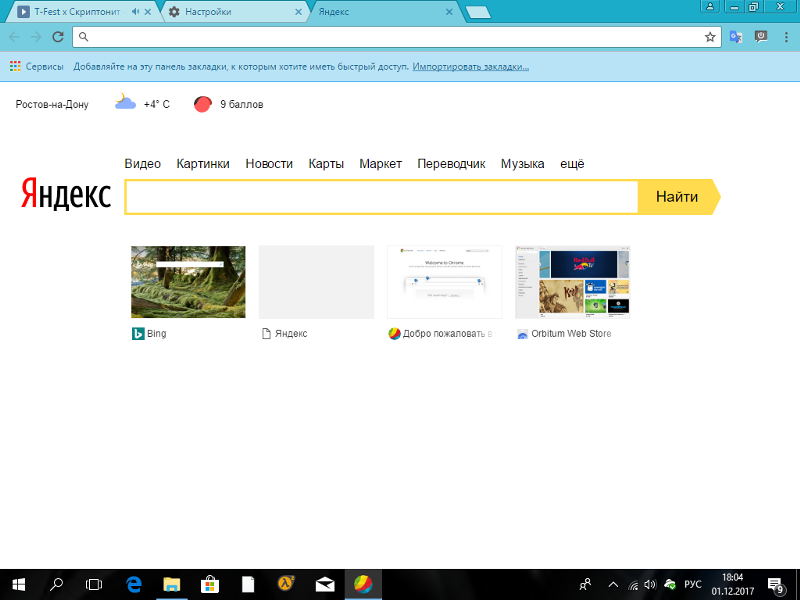Open the browser three-dot menu
The width and height of the screenshot is (800, 600).
pyautogui.click(x=786, y=37)
